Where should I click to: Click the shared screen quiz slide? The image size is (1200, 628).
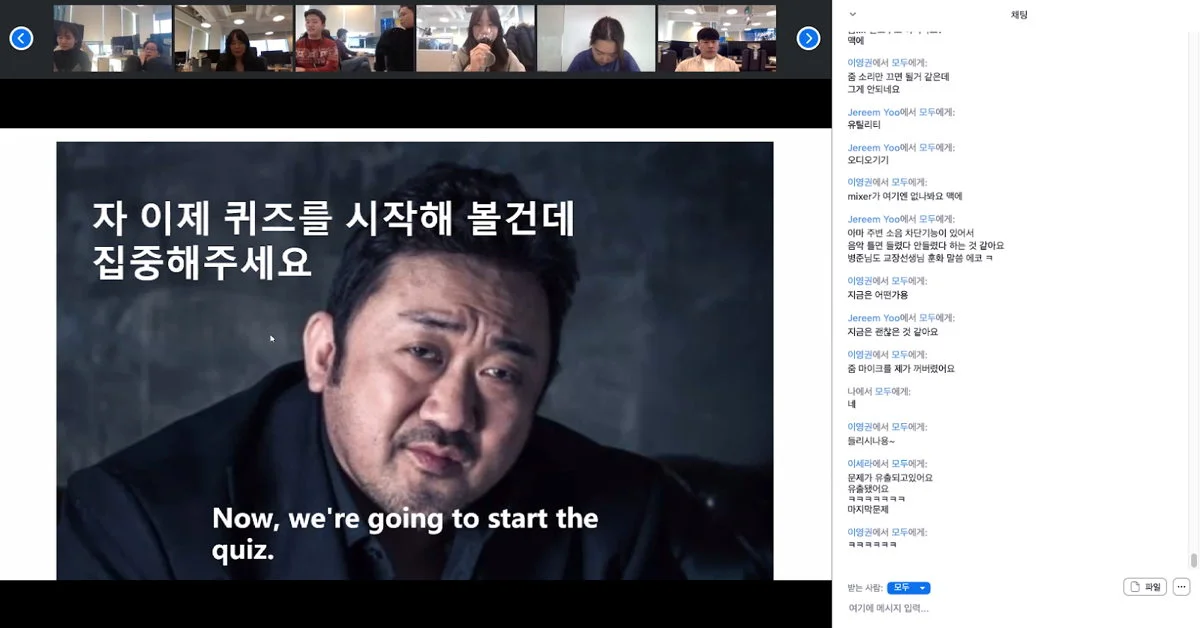(x=414, y=360)
